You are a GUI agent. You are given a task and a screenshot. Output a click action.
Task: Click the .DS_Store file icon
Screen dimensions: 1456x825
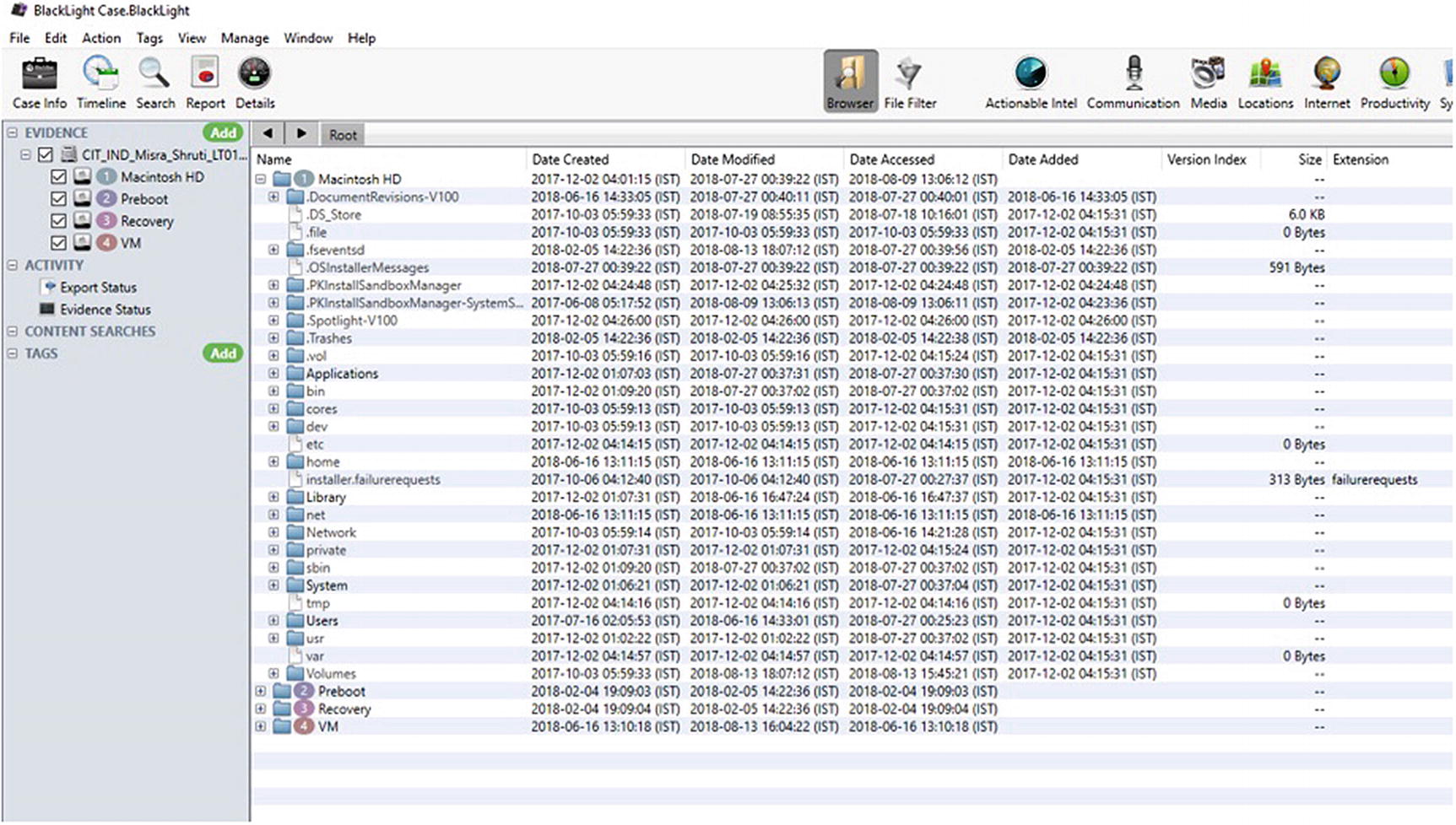pos(295,214)
